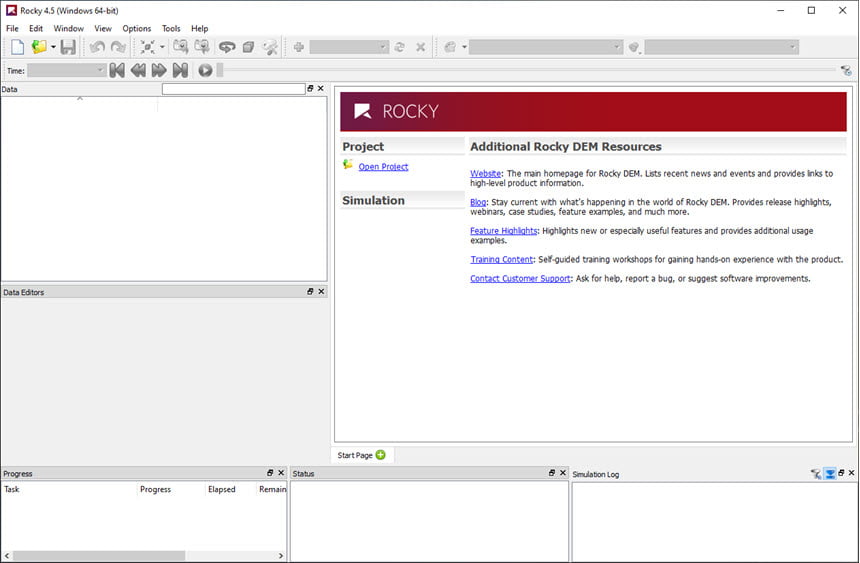Click the Progress panel scroll right arrow
Viewport: 860px width, 563px height.
[281, 556]
